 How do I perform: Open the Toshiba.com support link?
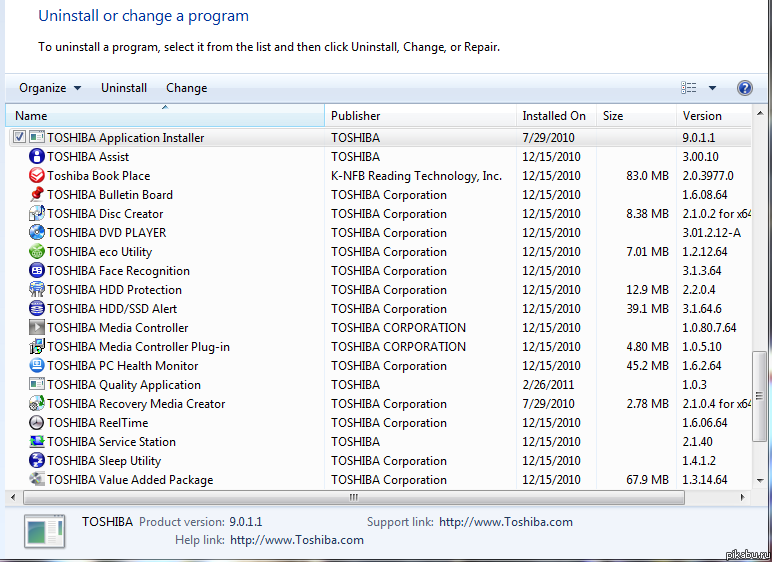(x=505, y=522)
